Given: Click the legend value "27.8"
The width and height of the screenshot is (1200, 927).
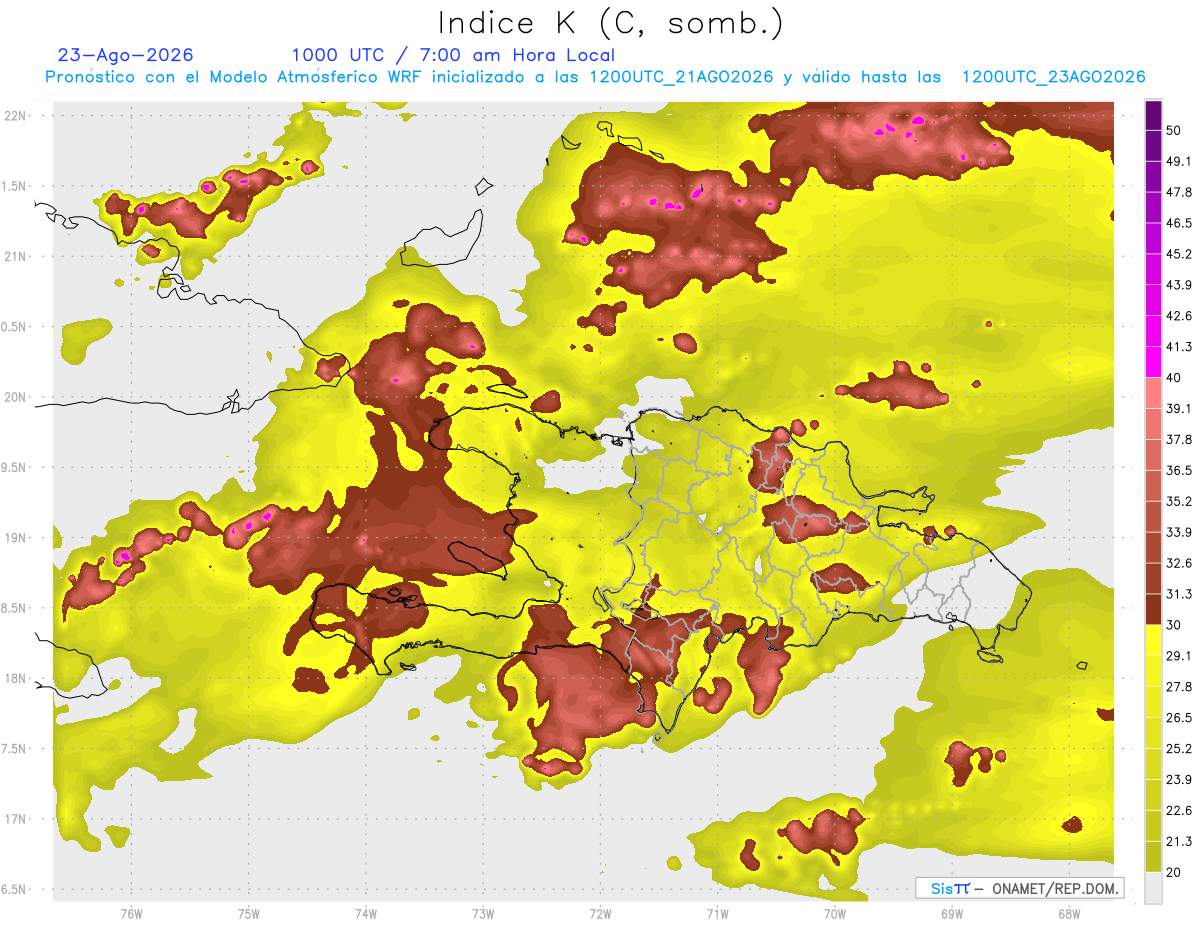Looking at the screenshot, I should click(1179, 687).
